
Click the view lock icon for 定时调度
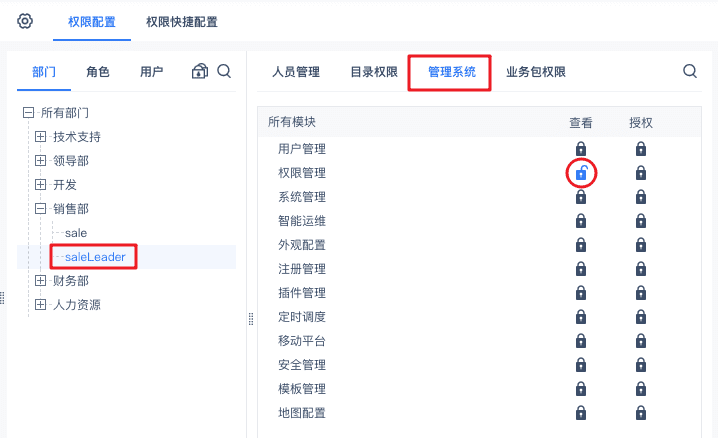pos(581,317)
